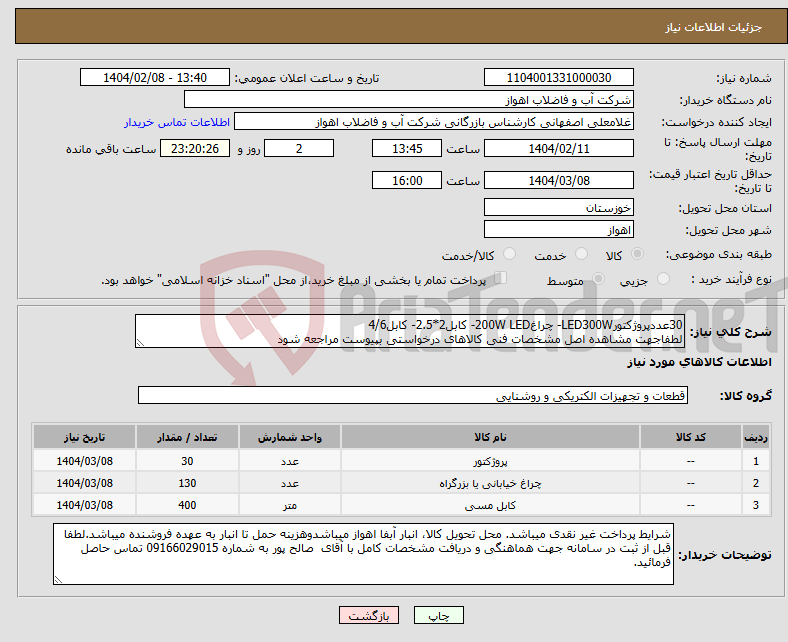788x642 pixels.
Task: Click the 13:45 deadline time field
Action: [x=407, y=148]
